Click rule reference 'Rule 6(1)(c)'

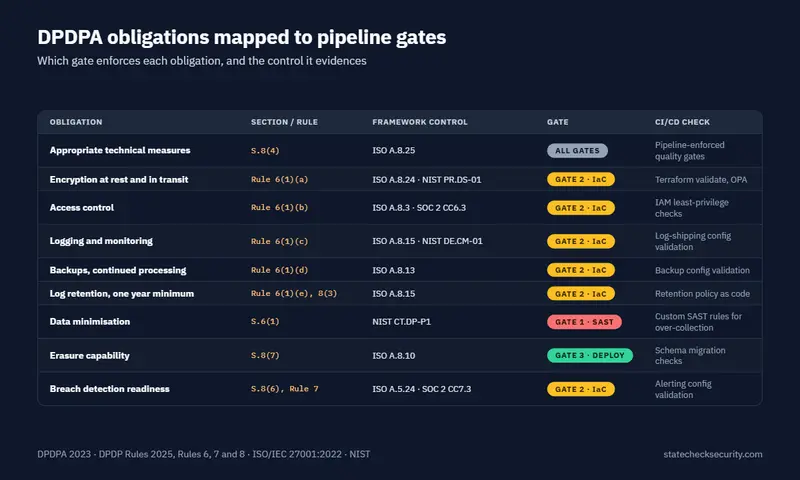pos(279,241)
